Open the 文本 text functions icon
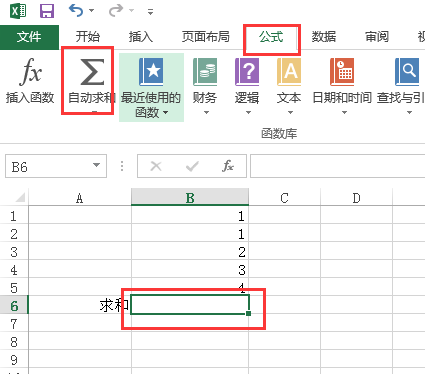This screenshot has width=425, height=374. pos(289,72)
